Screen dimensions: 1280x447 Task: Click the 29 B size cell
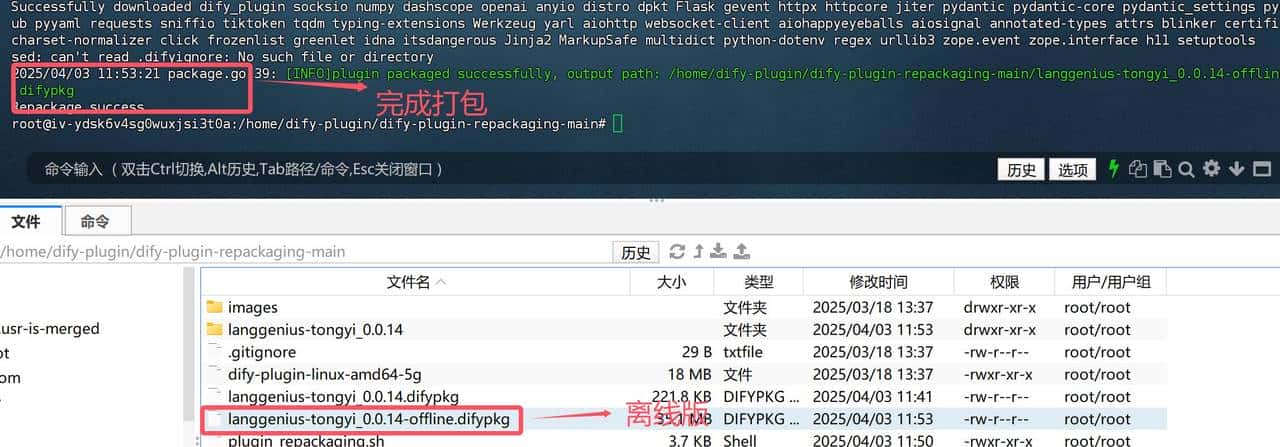(696, 352)
